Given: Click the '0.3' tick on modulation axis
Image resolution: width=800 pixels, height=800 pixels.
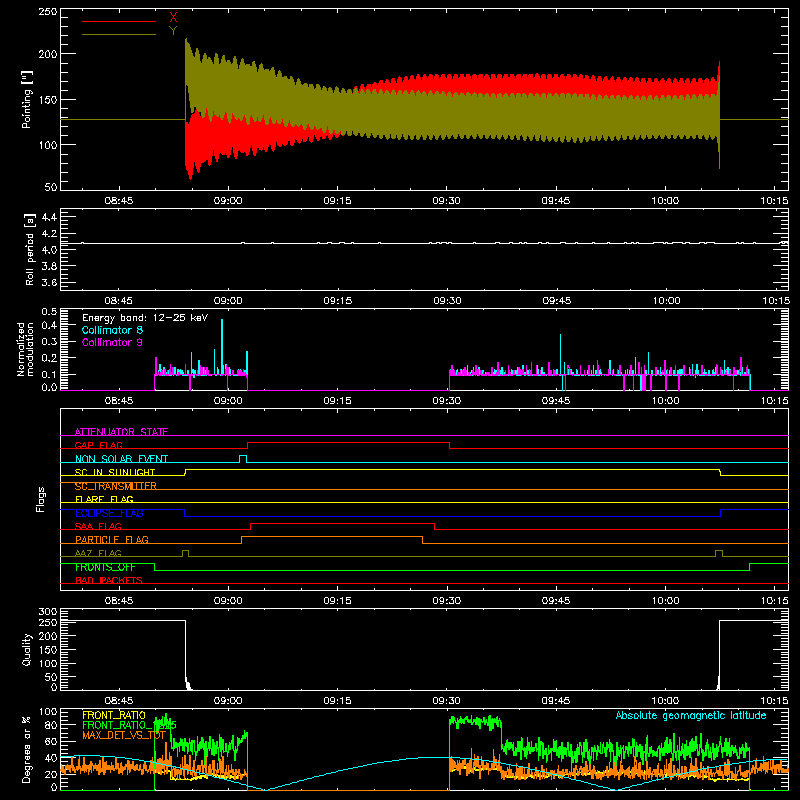Looking at the screenshot, I should [x=49, y=341].
